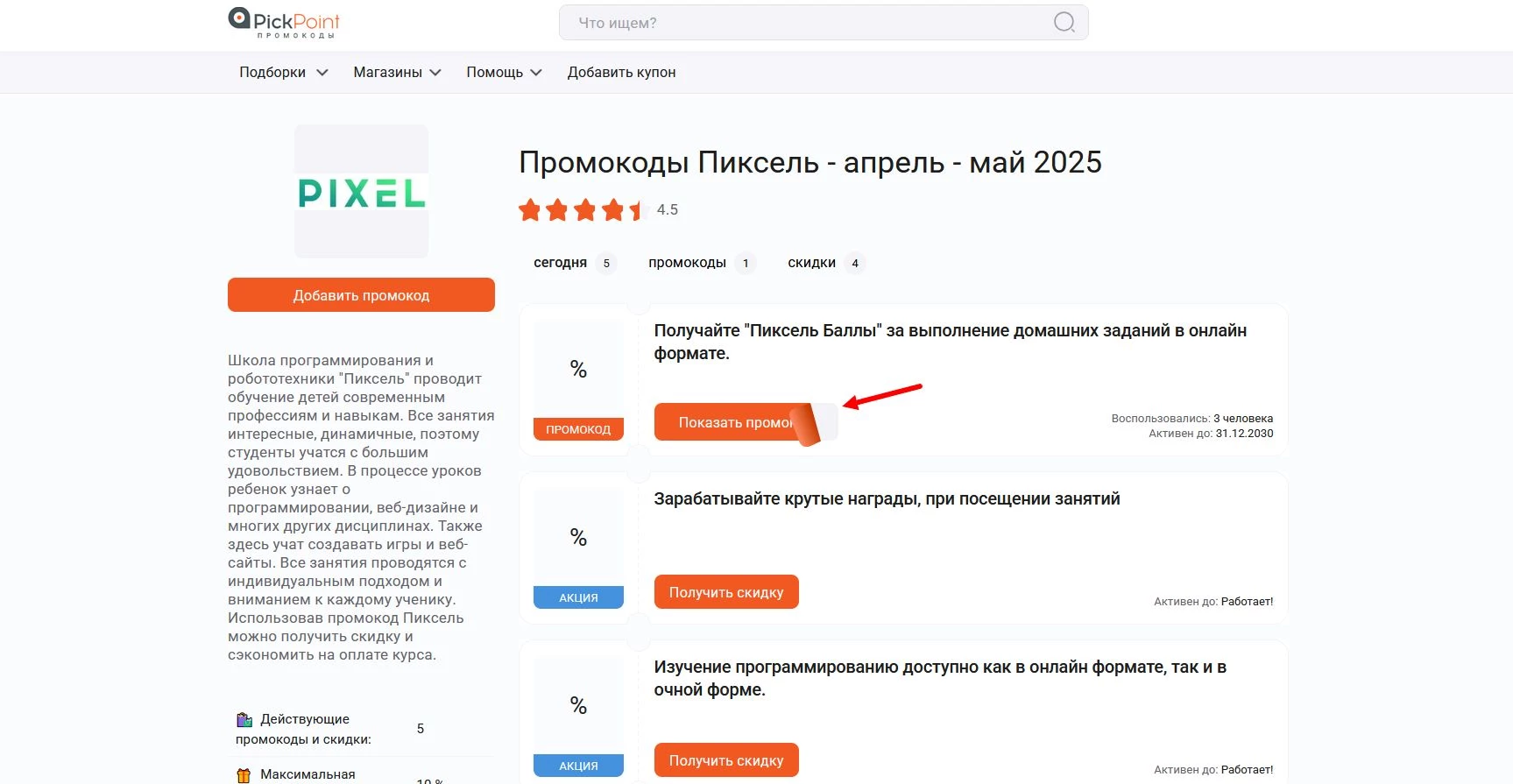Image resolution: width=1513 pixels, height=784 pixels.
Task: Click the search magnifier icon
Action: click(x=1064, y=23)
